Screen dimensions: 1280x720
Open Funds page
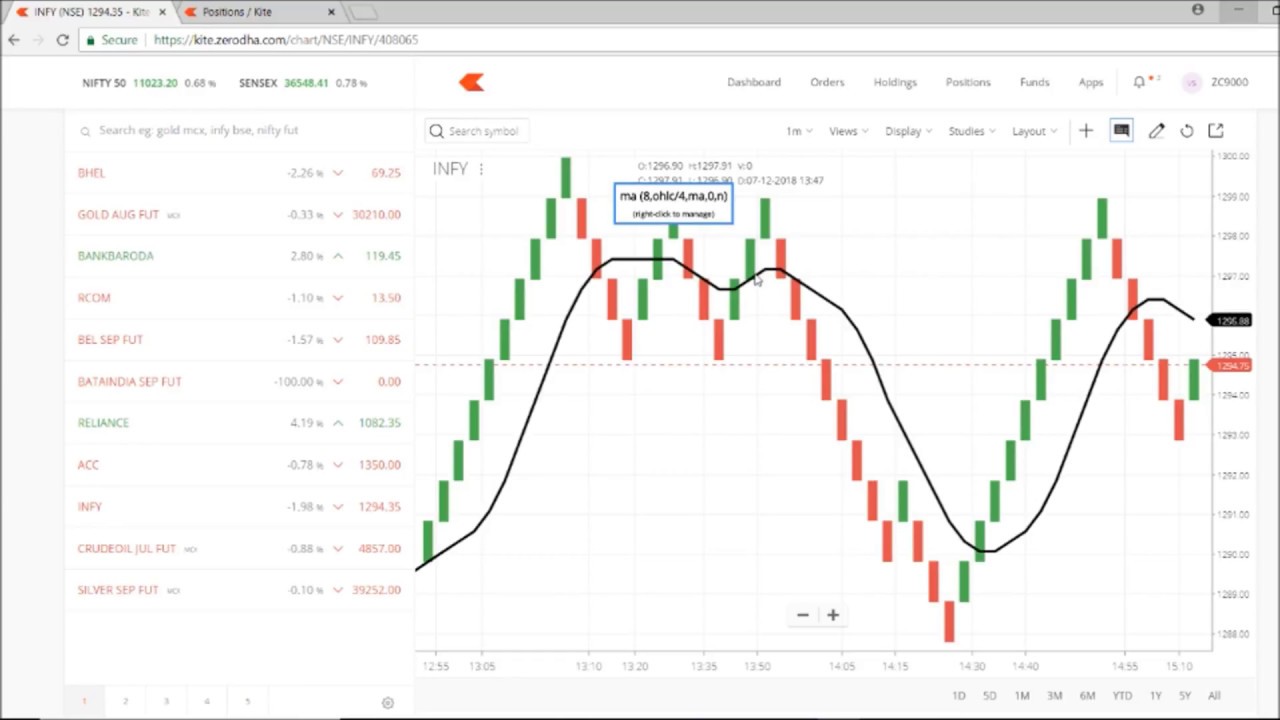click(x=1034, y=82)
